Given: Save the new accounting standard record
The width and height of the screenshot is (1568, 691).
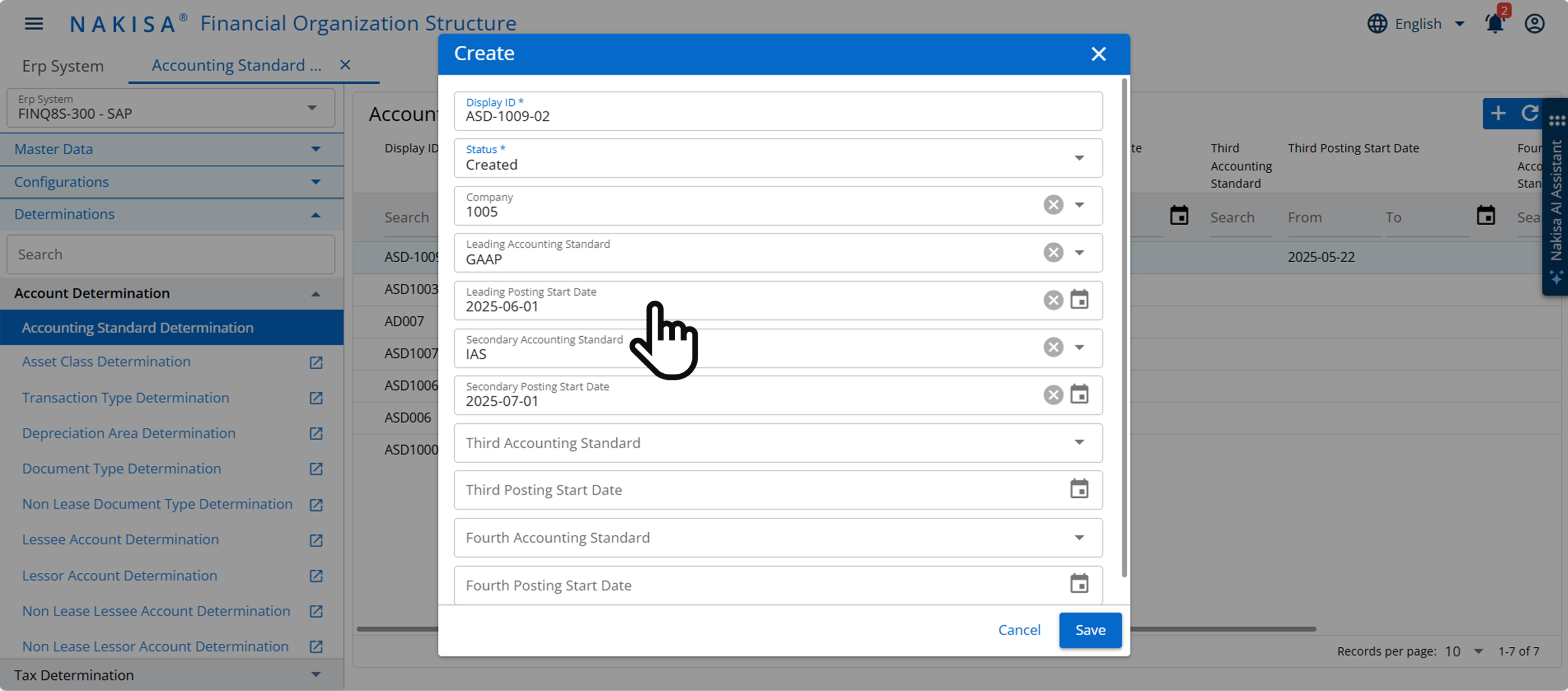Looking at the screenshot, I should coord(1090,630).
